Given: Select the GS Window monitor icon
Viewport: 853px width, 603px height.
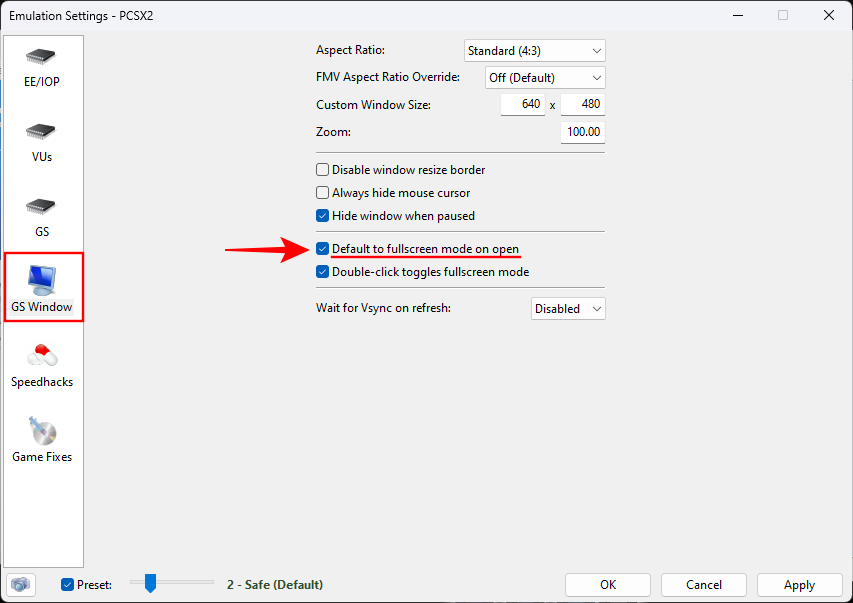Looking at the screenshot, I should point(42,280).
